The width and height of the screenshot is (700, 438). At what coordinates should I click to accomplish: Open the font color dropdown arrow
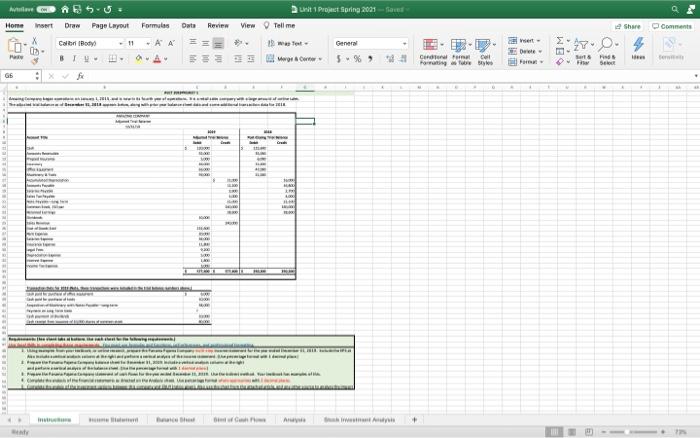click(x=166, y=59)
